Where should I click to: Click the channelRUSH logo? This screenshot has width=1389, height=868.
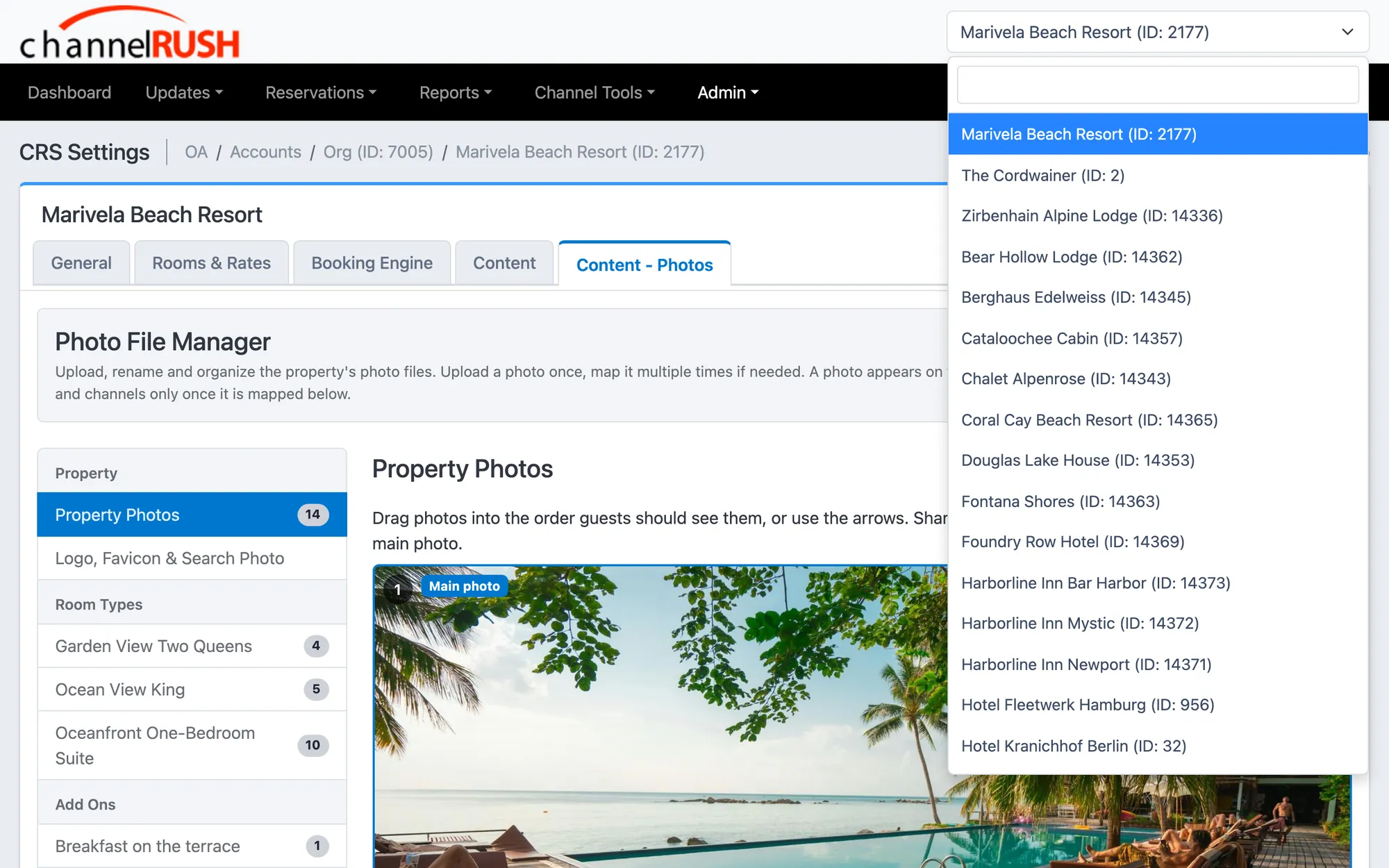coord(130,33)
